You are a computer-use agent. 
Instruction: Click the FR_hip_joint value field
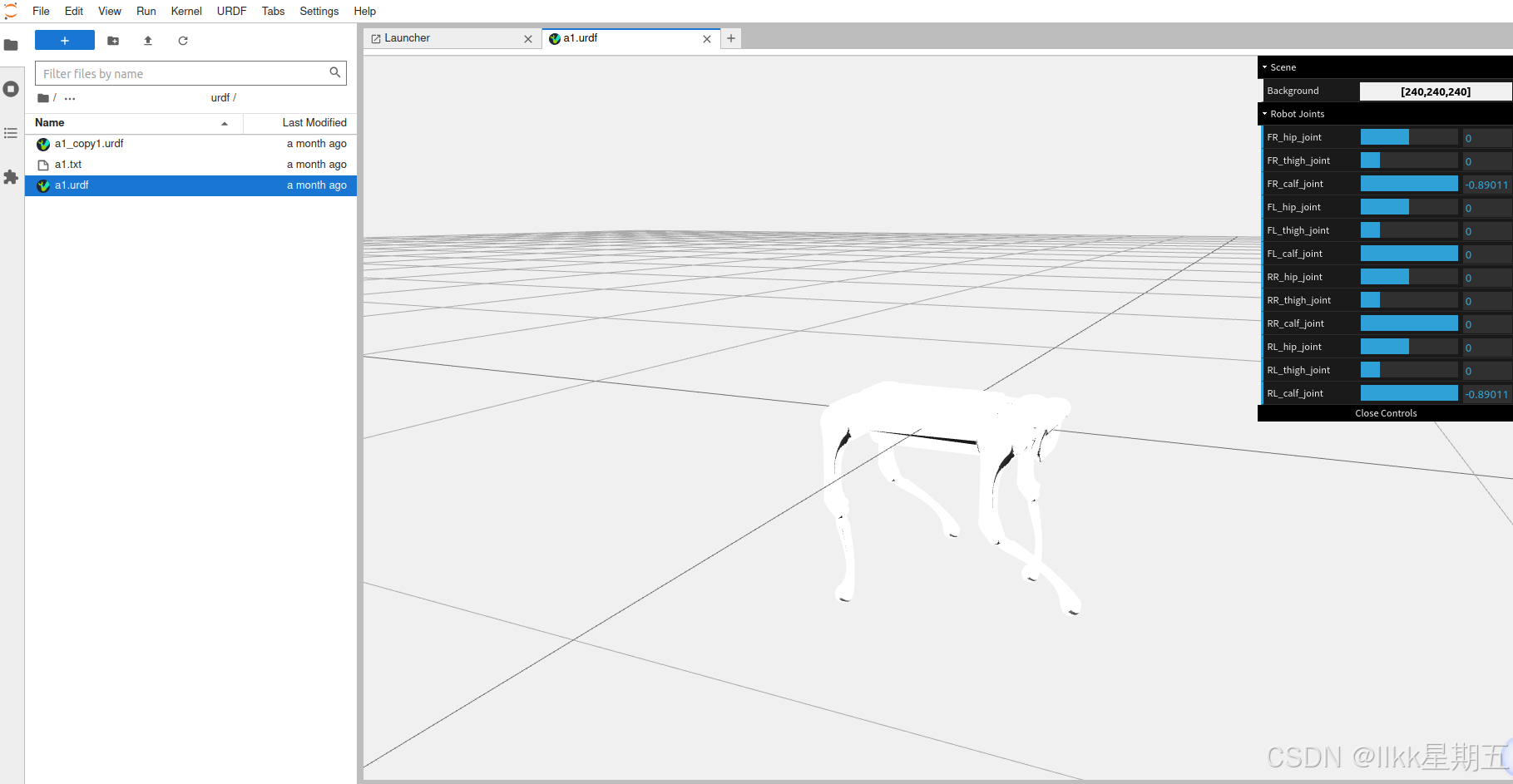pyautogui.click(x=1486, y=138)
